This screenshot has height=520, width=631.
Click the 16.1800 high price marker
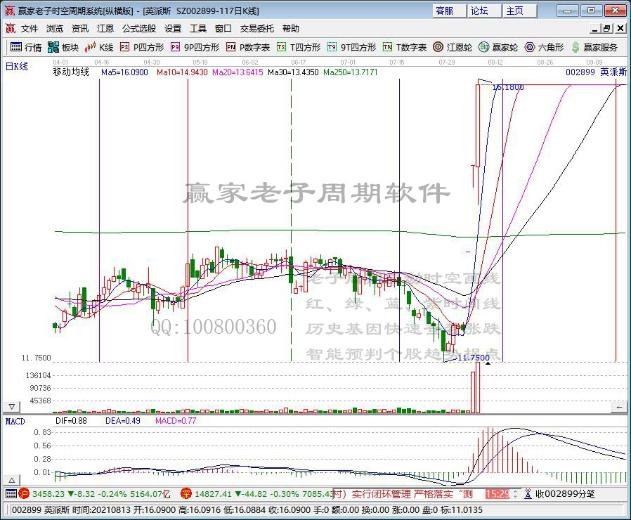tap(508, 87)
